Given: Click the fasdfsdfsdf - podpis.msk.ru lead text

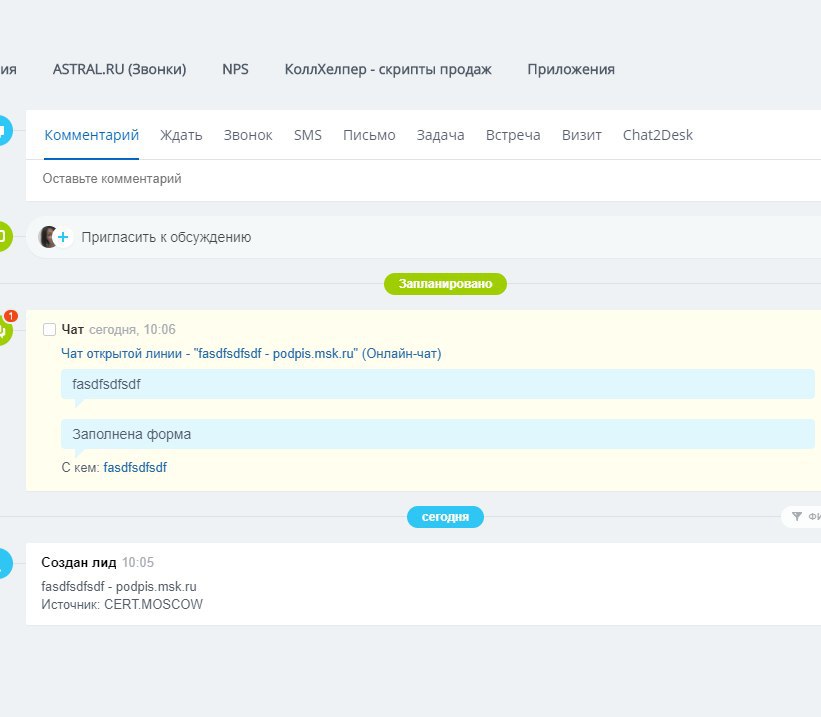Looking at the screenshot, I should (x=119, y=587).
